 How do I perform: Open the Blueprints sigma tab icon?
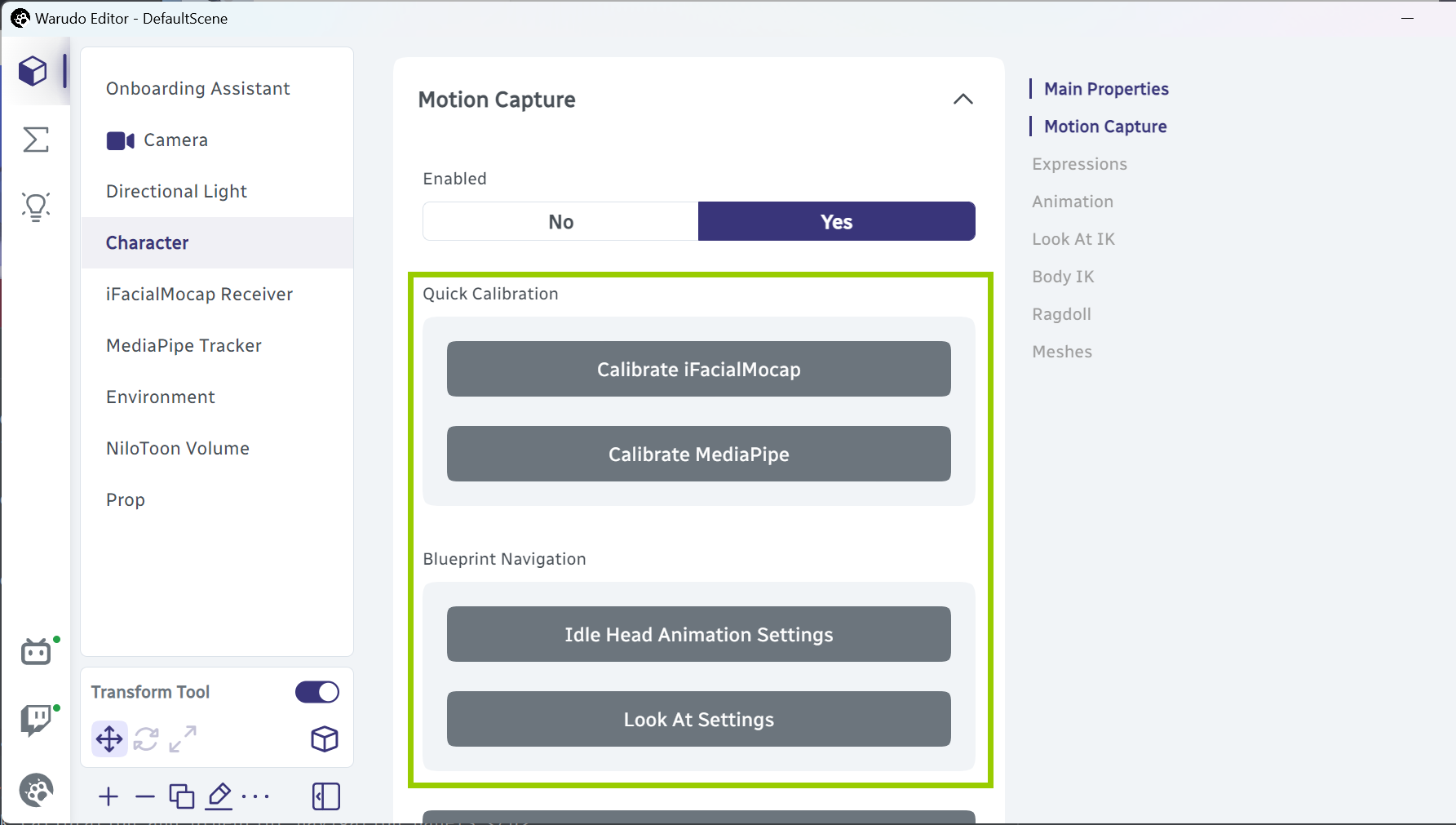click(x=36, y=140)
